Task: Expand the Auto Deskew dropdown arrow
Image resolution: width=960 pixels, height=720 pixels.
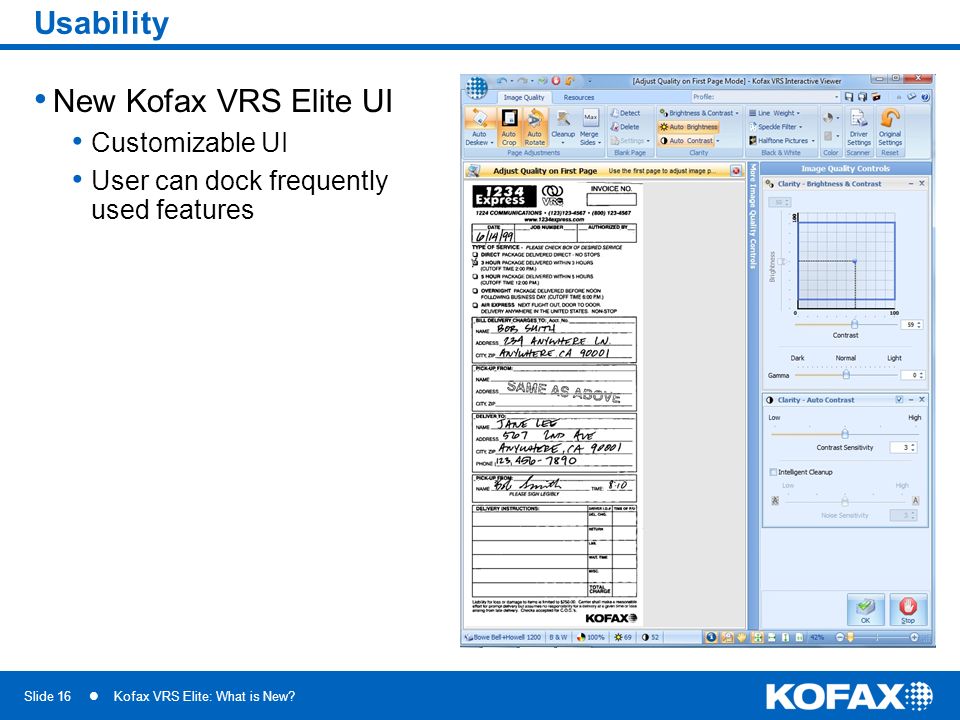Action: click(x=492, y=143)
